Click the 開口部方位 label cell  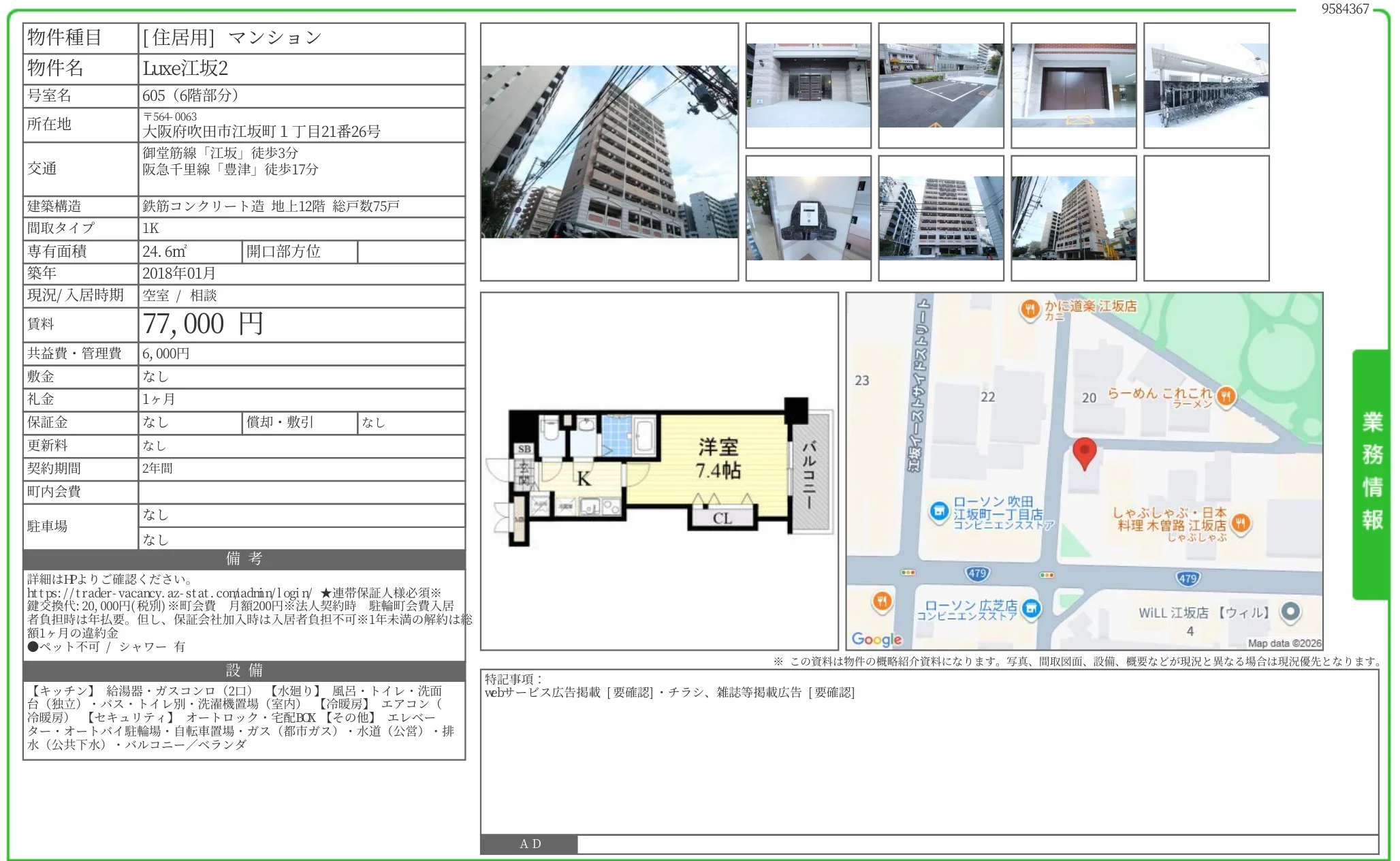[300, 251]
